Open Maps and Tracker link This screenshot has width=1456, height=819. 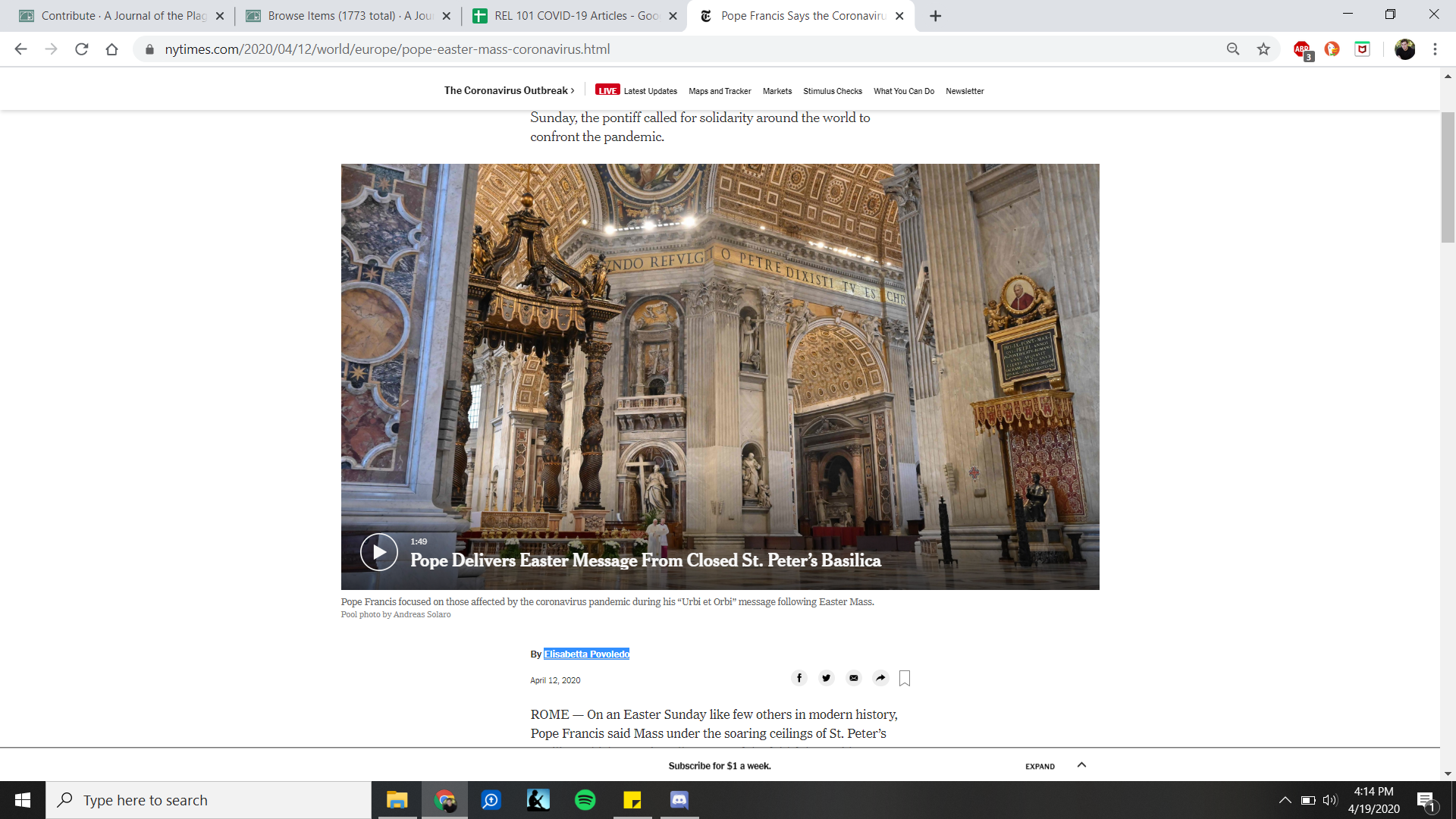(x=720, y=91)
